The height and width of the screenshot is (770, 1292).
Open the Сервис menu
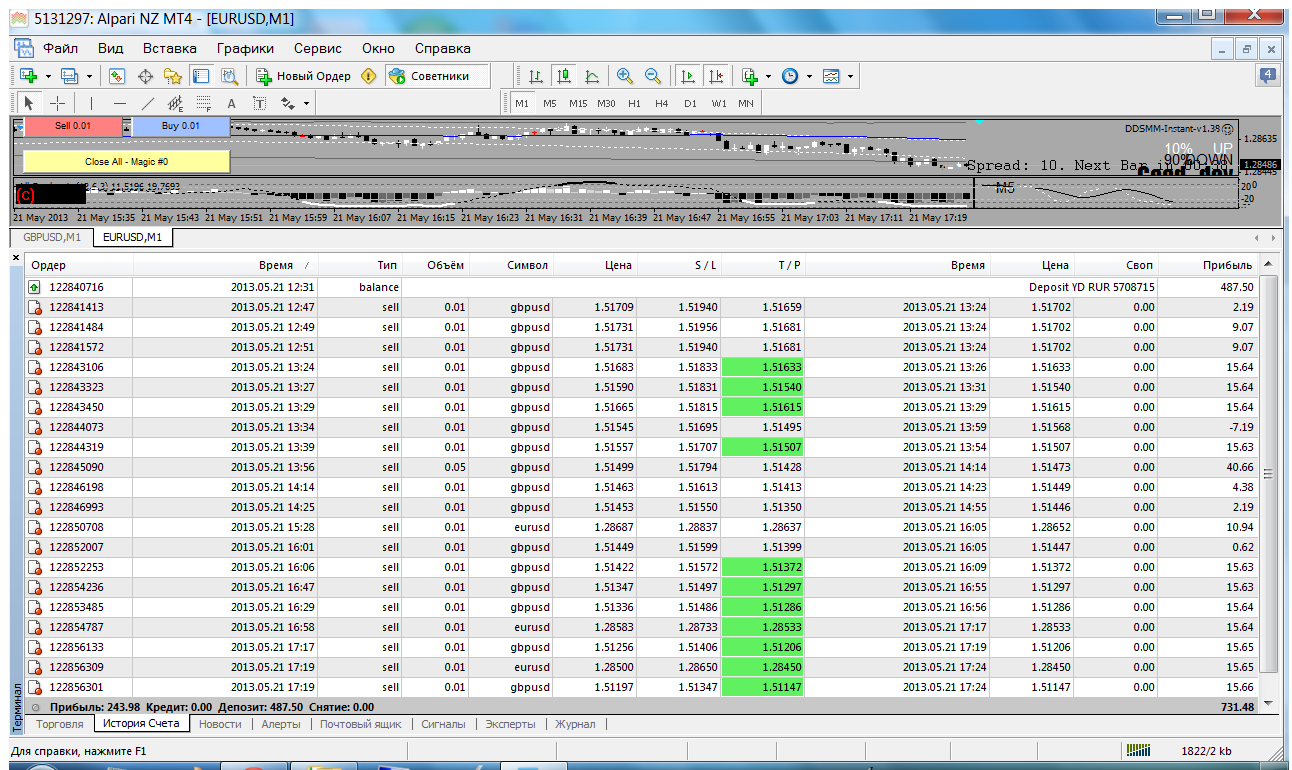click(317, 48)
